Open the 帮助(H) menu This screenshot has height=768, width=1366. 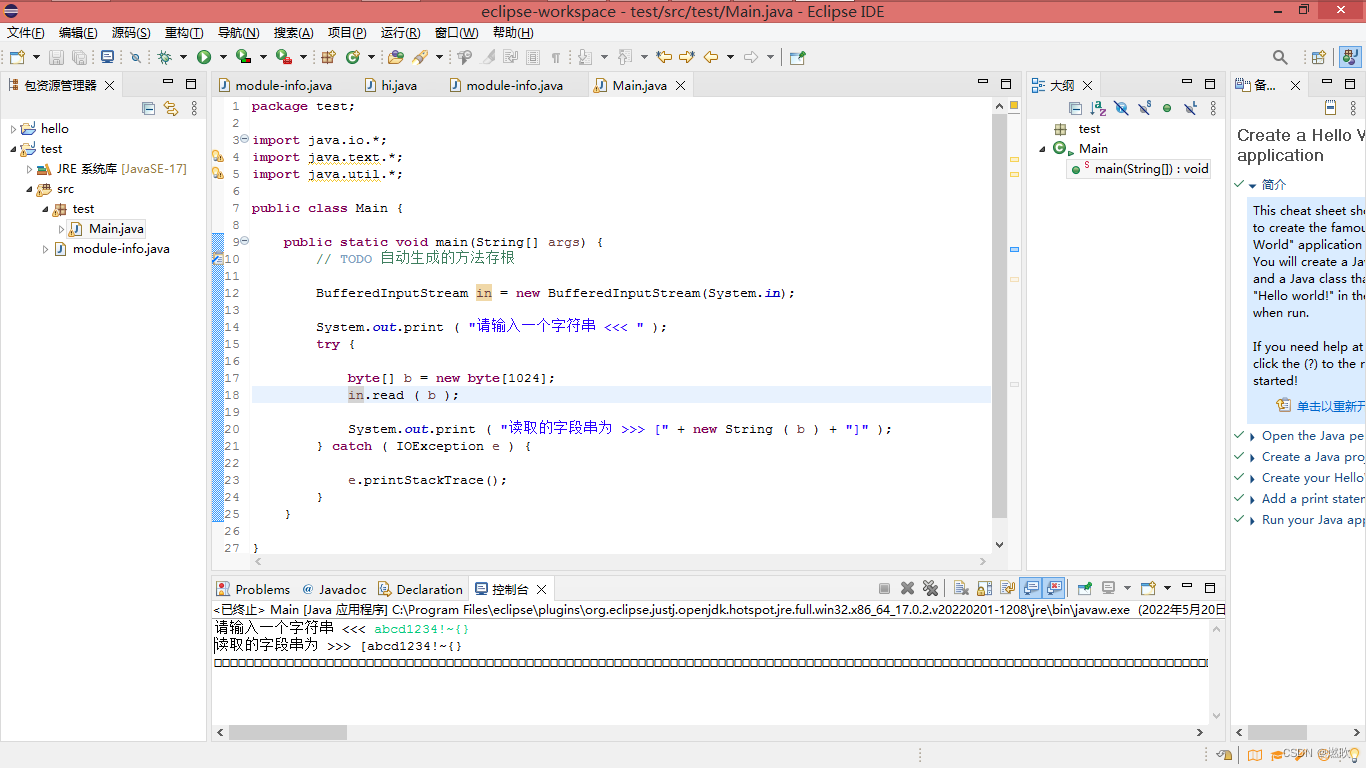point(513,32)
